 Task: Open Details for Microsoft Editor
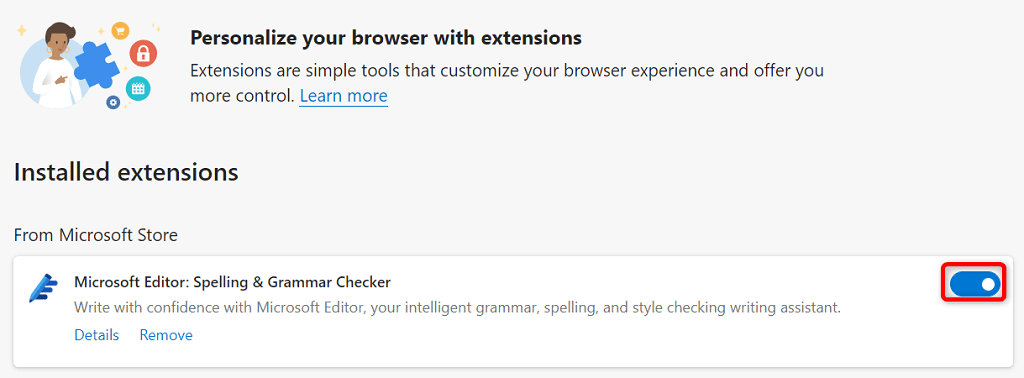tap(97, 335)
